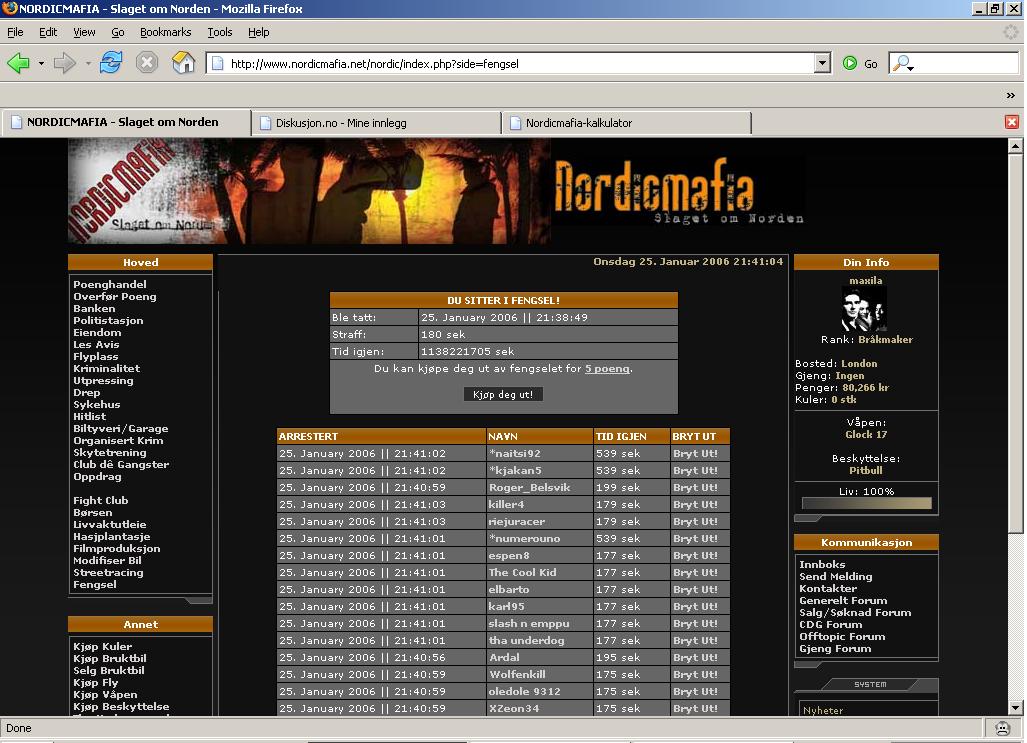Open Sykehus sidebar link

(97, 404)
